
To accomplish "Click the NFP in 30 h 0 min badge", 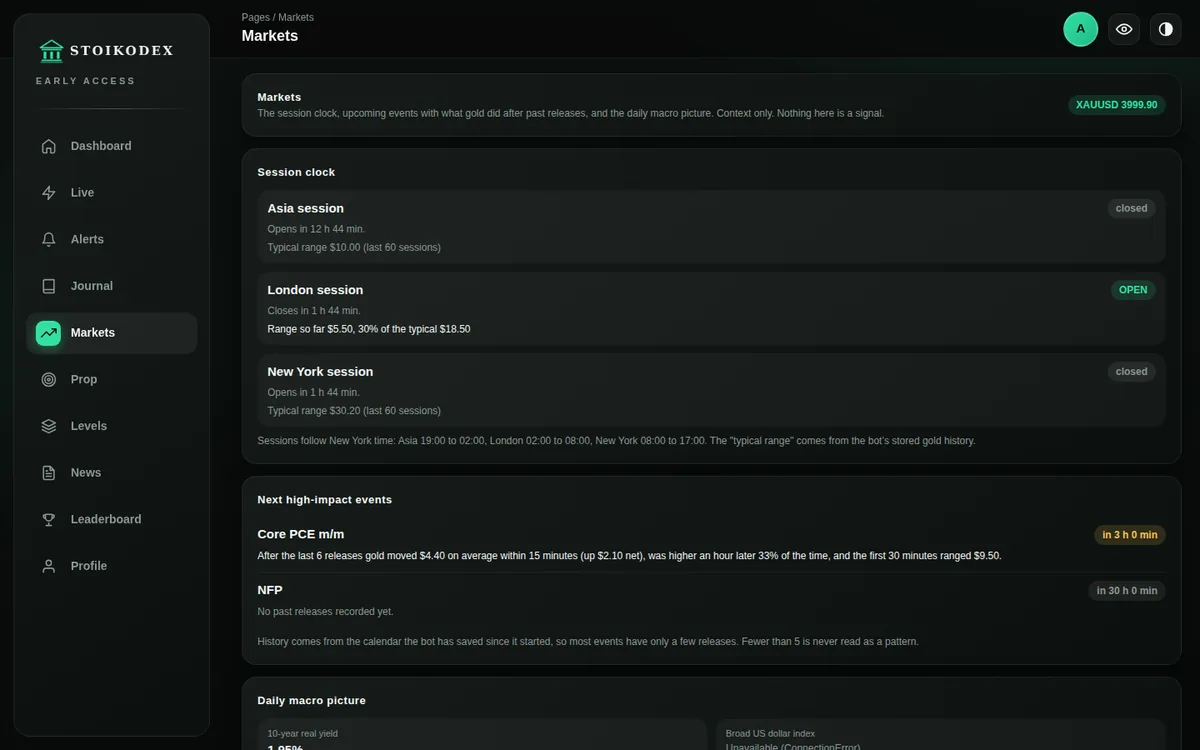I will click(x=1127, y=591).
